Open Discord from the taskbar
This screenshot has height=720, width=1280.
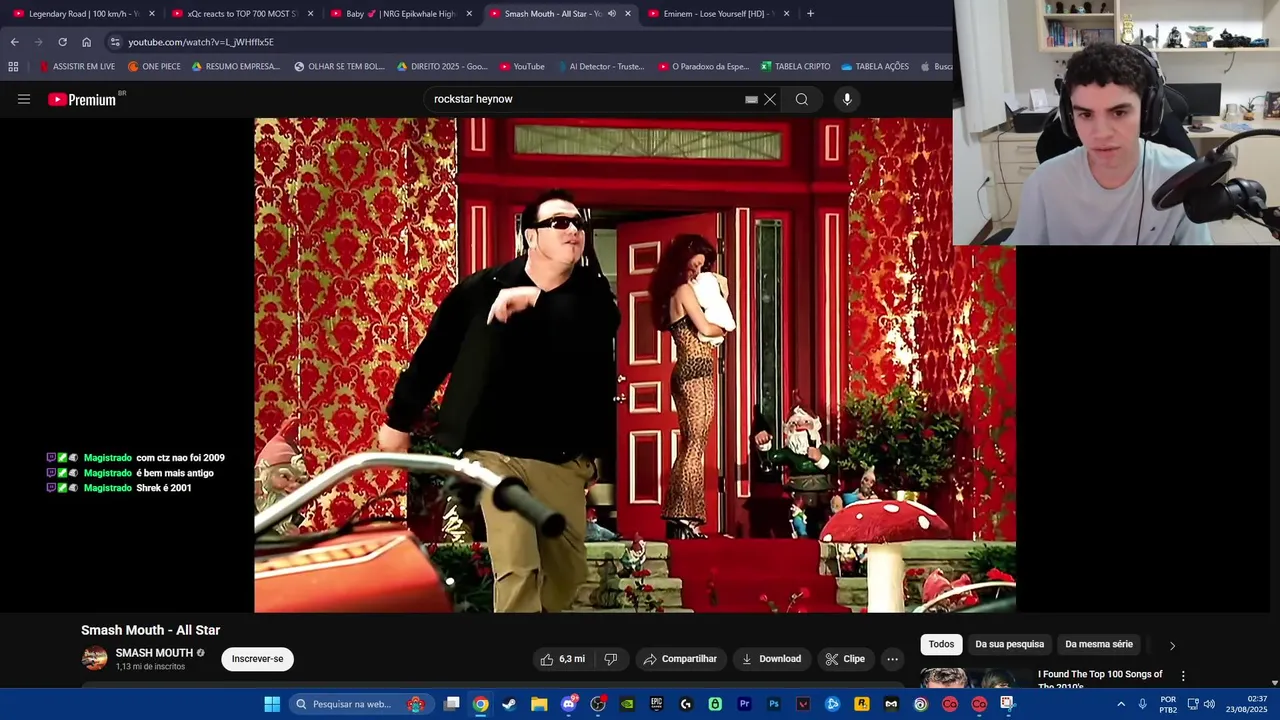tap(569, 704)
